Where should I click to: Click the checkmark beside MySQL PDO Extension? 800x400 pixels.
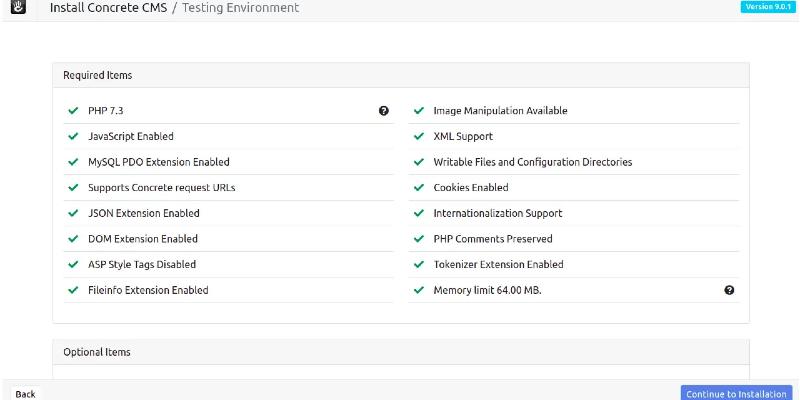(x=73, y=162)
